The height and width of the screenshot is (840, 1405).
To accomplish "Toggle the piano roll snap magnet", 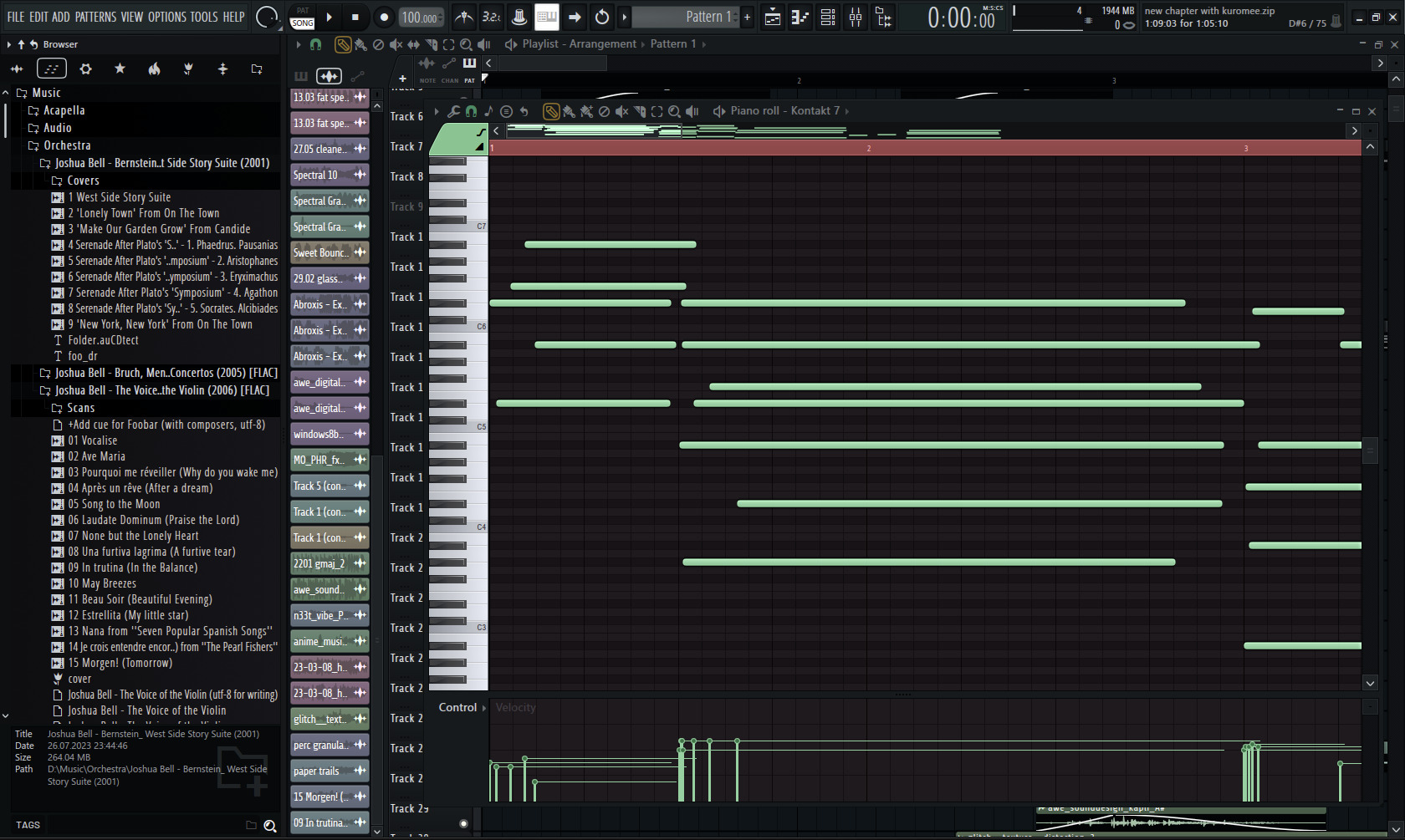I will 471,111.
